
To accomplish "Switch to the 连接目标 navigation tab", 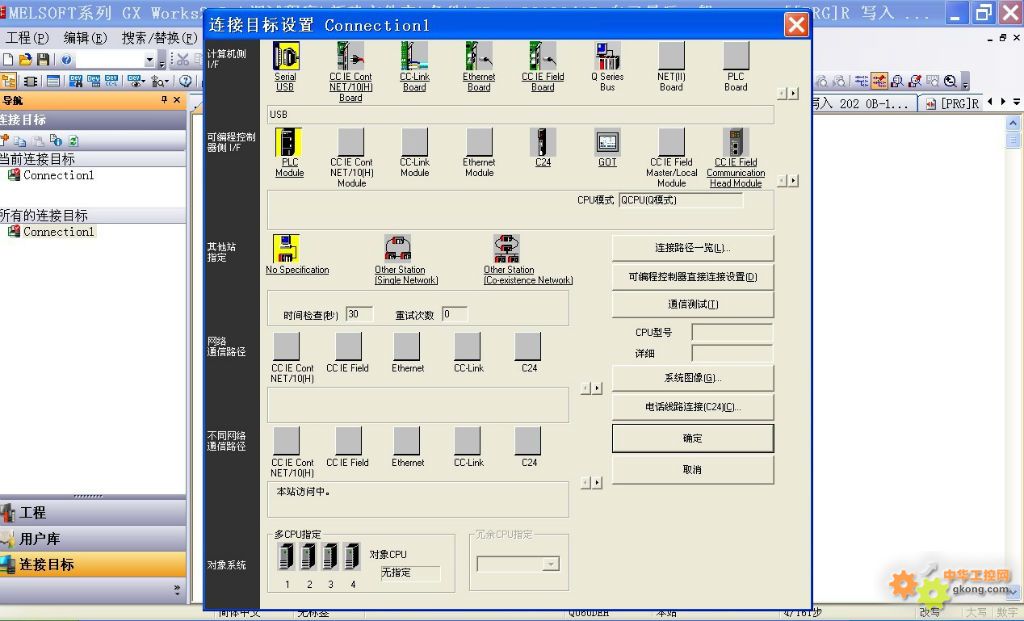I will click(93, 565).
